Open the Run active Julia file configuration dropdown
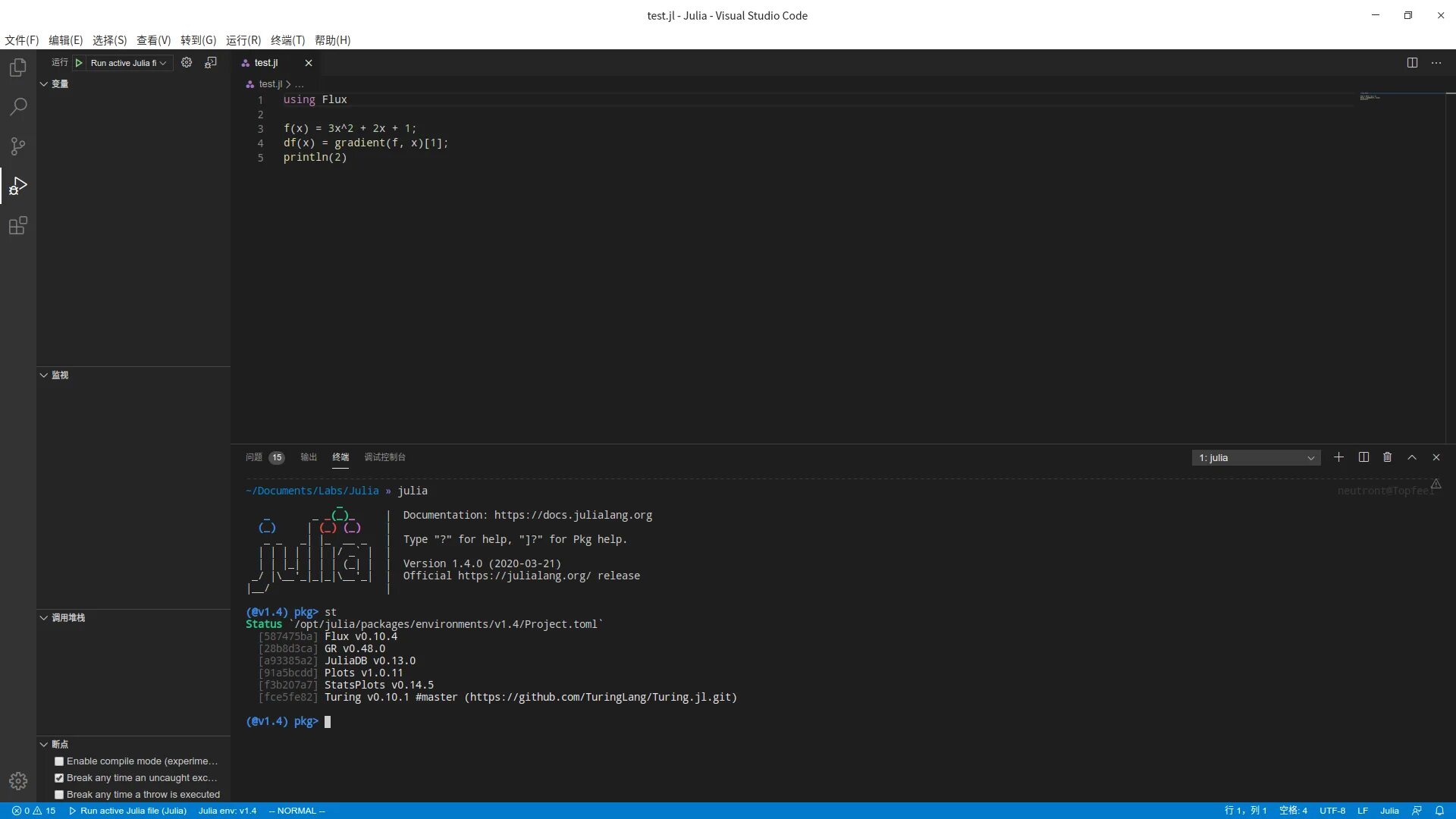Viewport: 1456px width, 819px height. pos(129,63)
